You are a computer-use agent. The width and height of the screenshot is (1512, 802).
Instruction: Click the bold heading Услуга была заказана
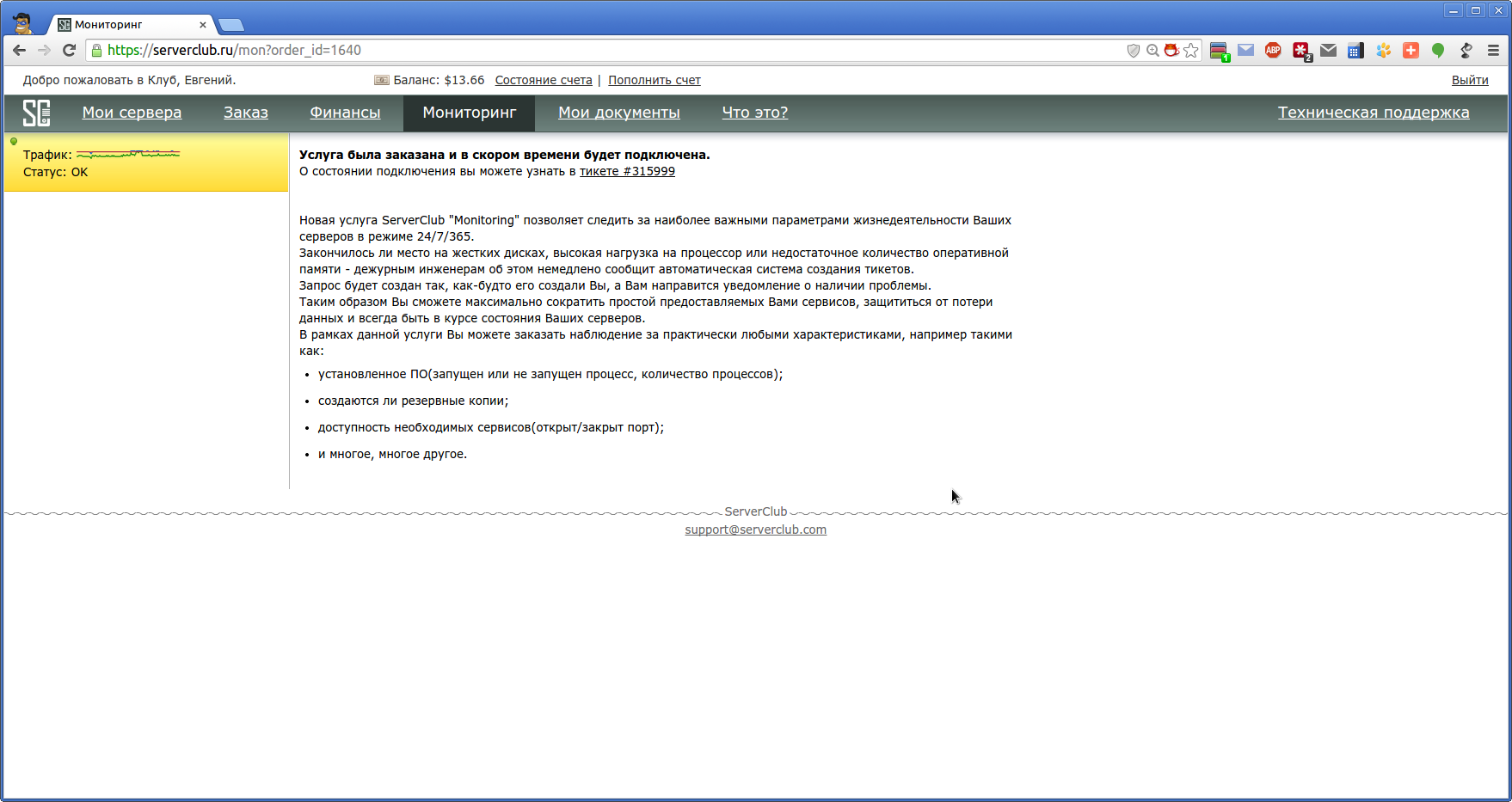pos(505,155)
